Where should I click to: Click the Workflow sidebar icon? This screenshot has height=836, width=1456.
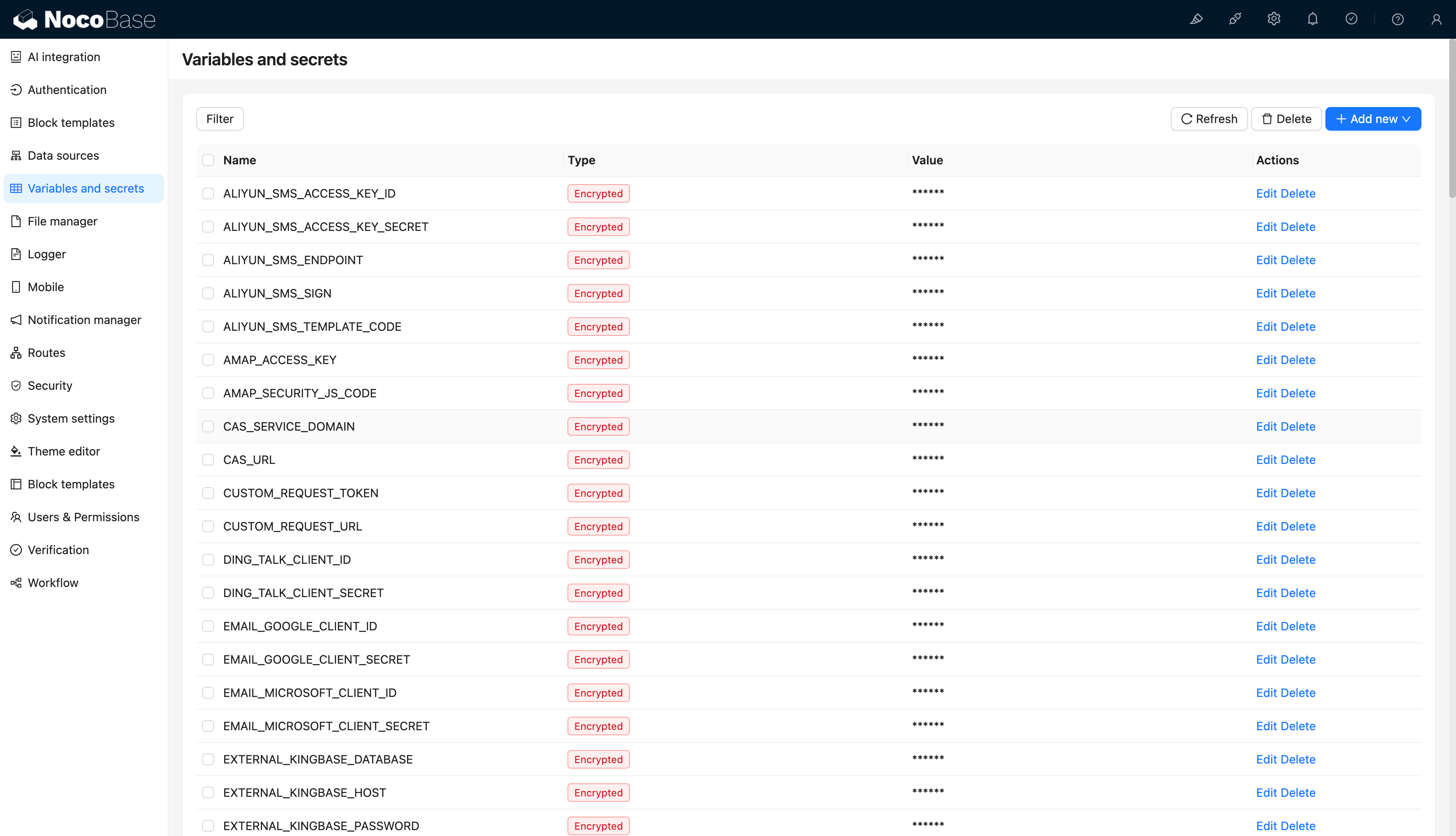(16, 583)
